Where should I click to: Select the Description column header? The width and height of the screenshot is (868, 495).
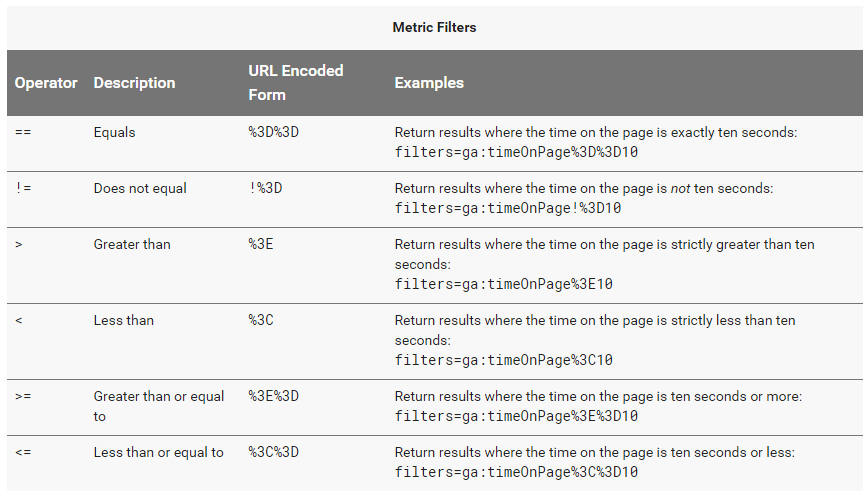tap(134, 82)
